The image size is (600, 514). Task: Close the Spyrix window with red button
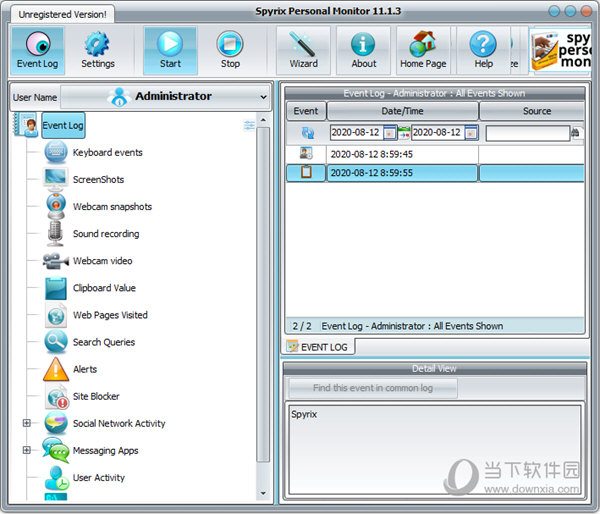586,11
